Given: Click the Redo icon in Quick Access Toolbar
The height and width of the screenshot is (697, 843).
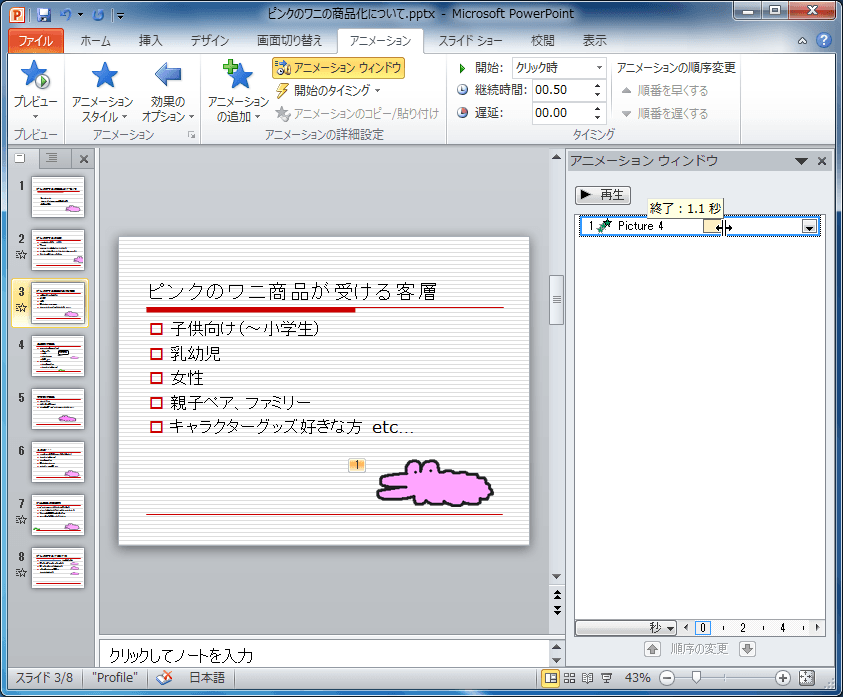Looking at the screenshot, I should click(x=98, y=15).
